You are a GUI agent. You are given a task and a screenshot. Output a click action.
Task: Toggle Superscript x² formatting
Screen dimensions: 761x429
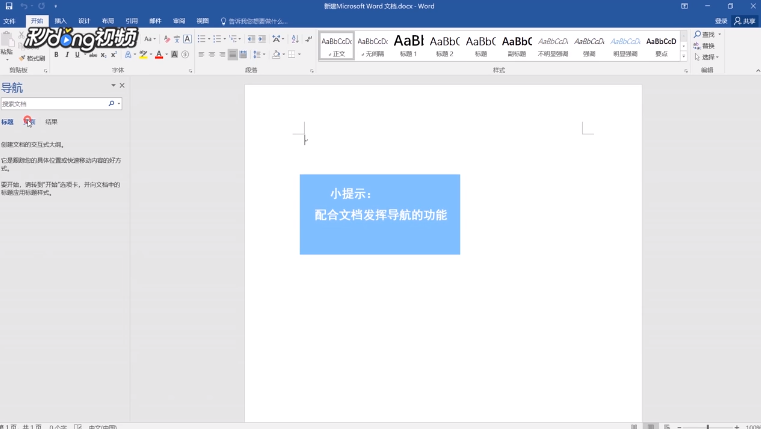pyautogui.click(x=114, y=55)
